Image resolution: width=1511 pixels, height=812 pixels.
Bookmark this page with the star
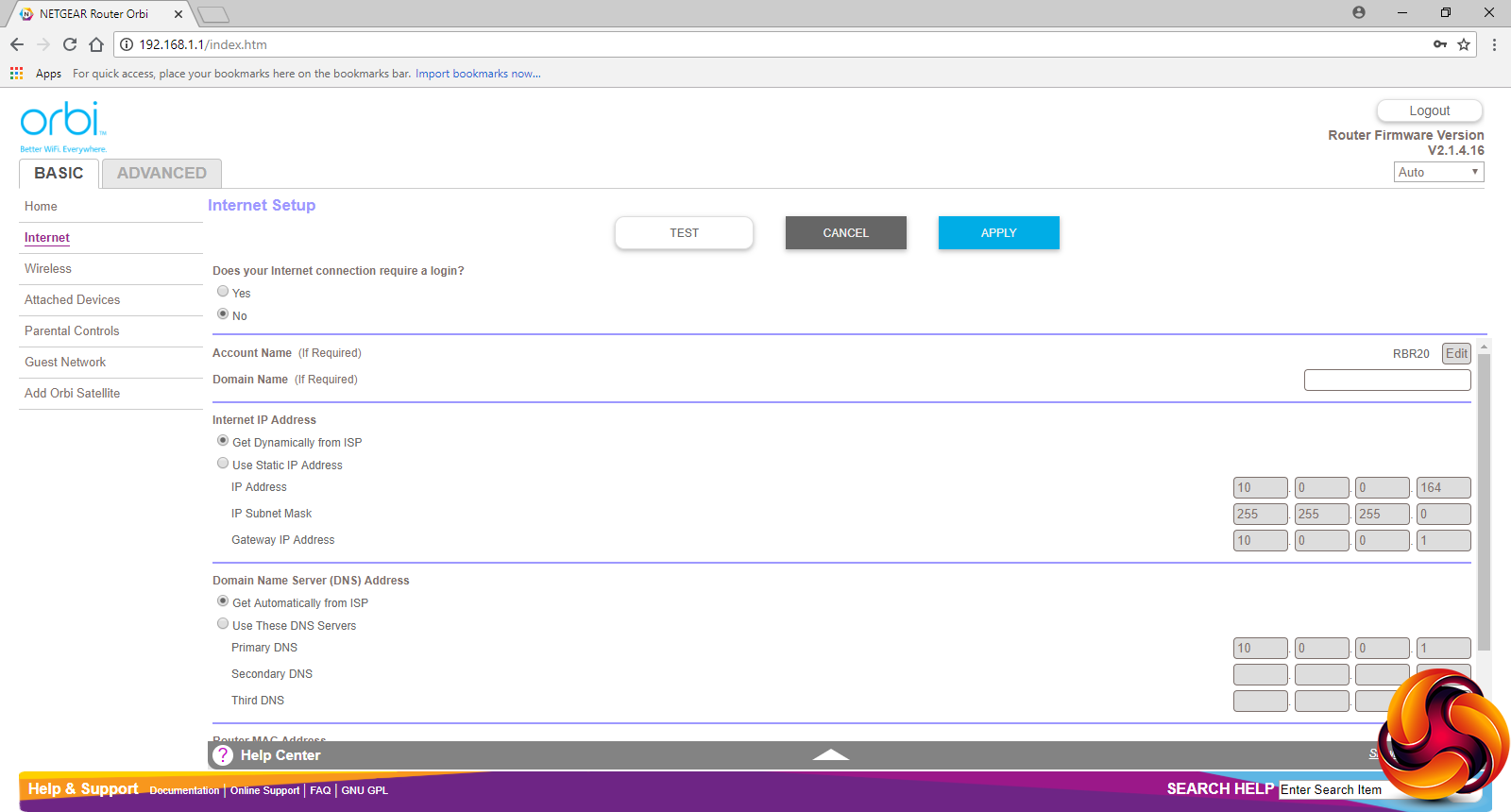(1464, 44)
